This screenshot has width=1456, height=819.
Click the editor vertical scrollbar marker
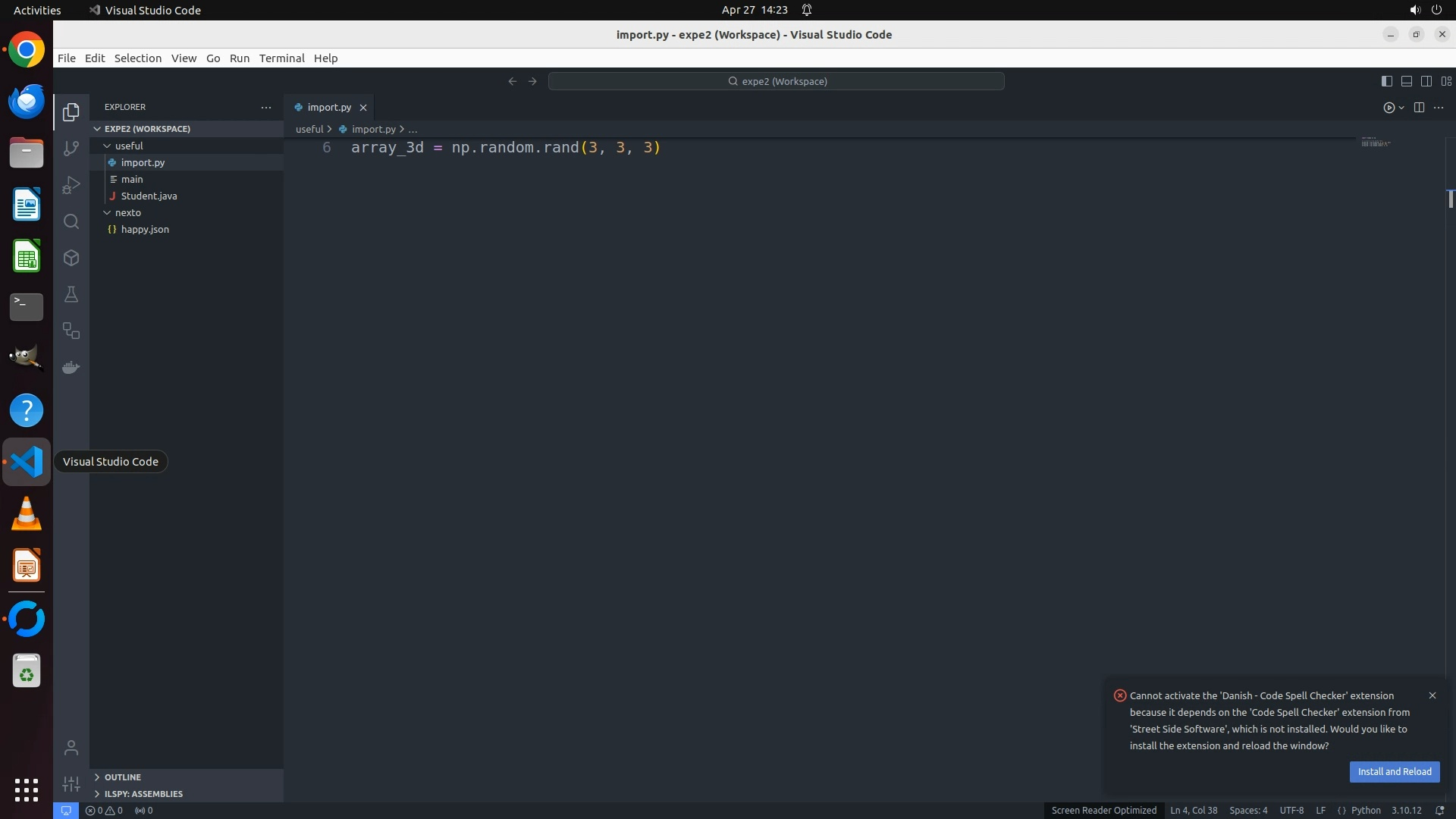coord(1450,199)
